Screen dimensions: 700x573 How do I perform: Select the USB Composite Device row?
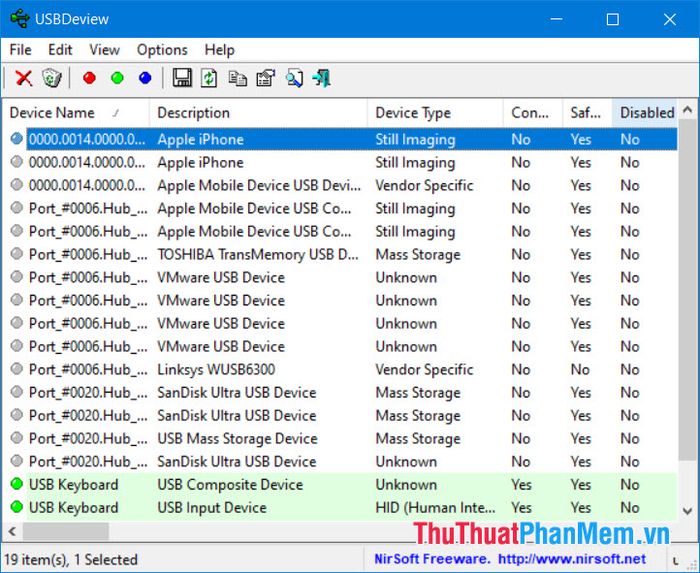340,484
